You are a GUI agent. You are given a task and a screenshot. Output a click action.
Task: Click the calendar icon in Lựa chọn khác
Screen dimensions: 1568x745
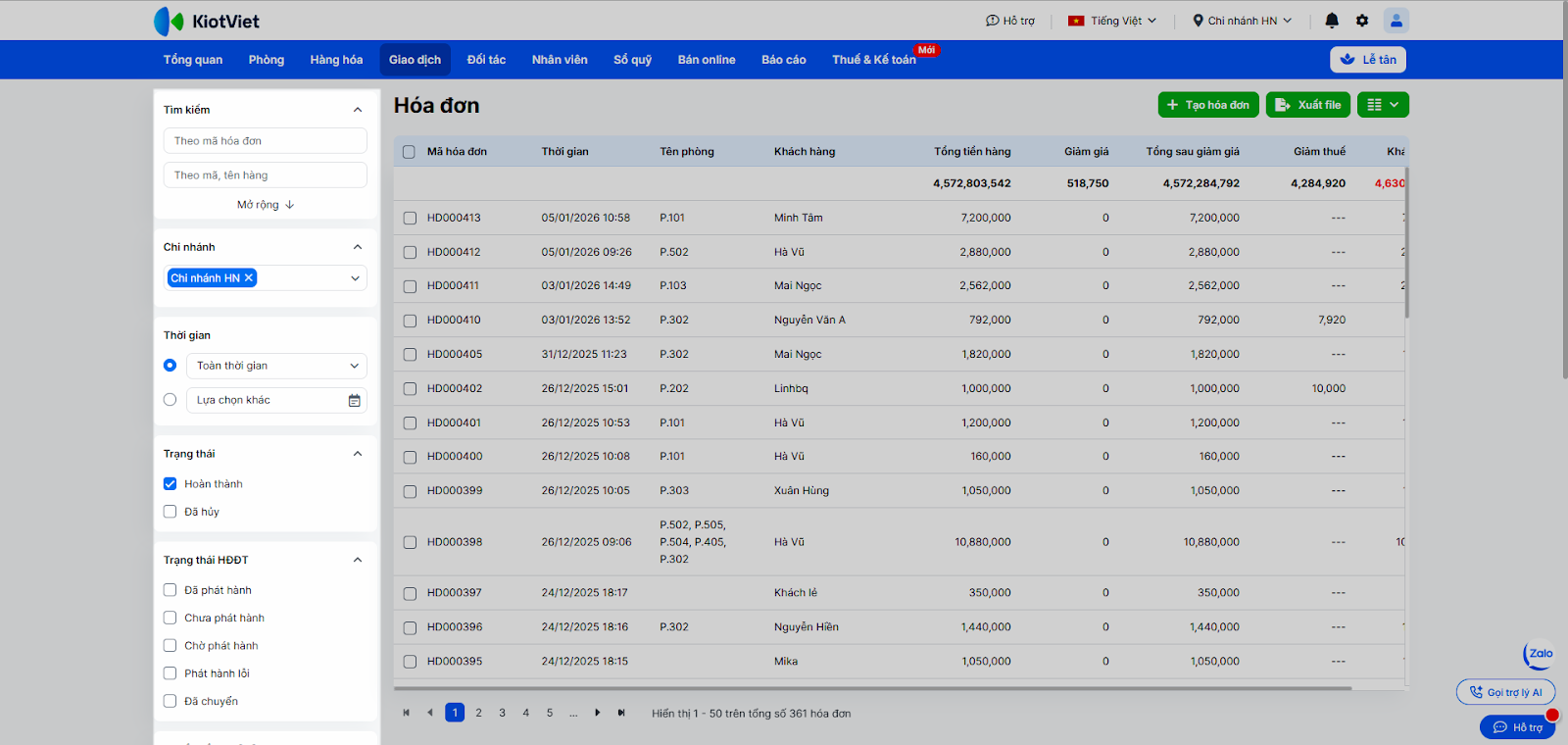(x=354, y=400)
